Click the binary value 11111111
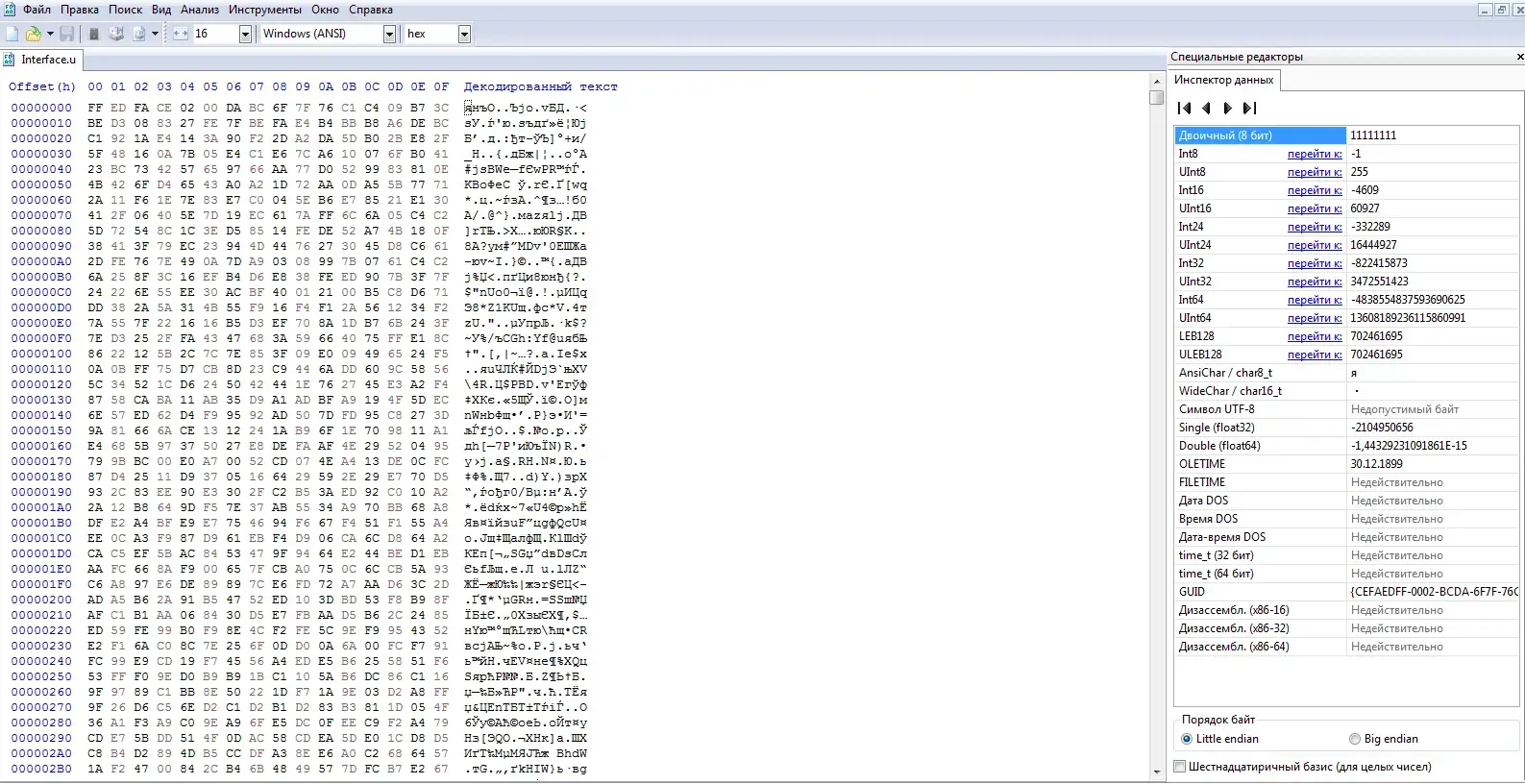This screenshot has height=784, width=1525. (x=1373, y=135)
